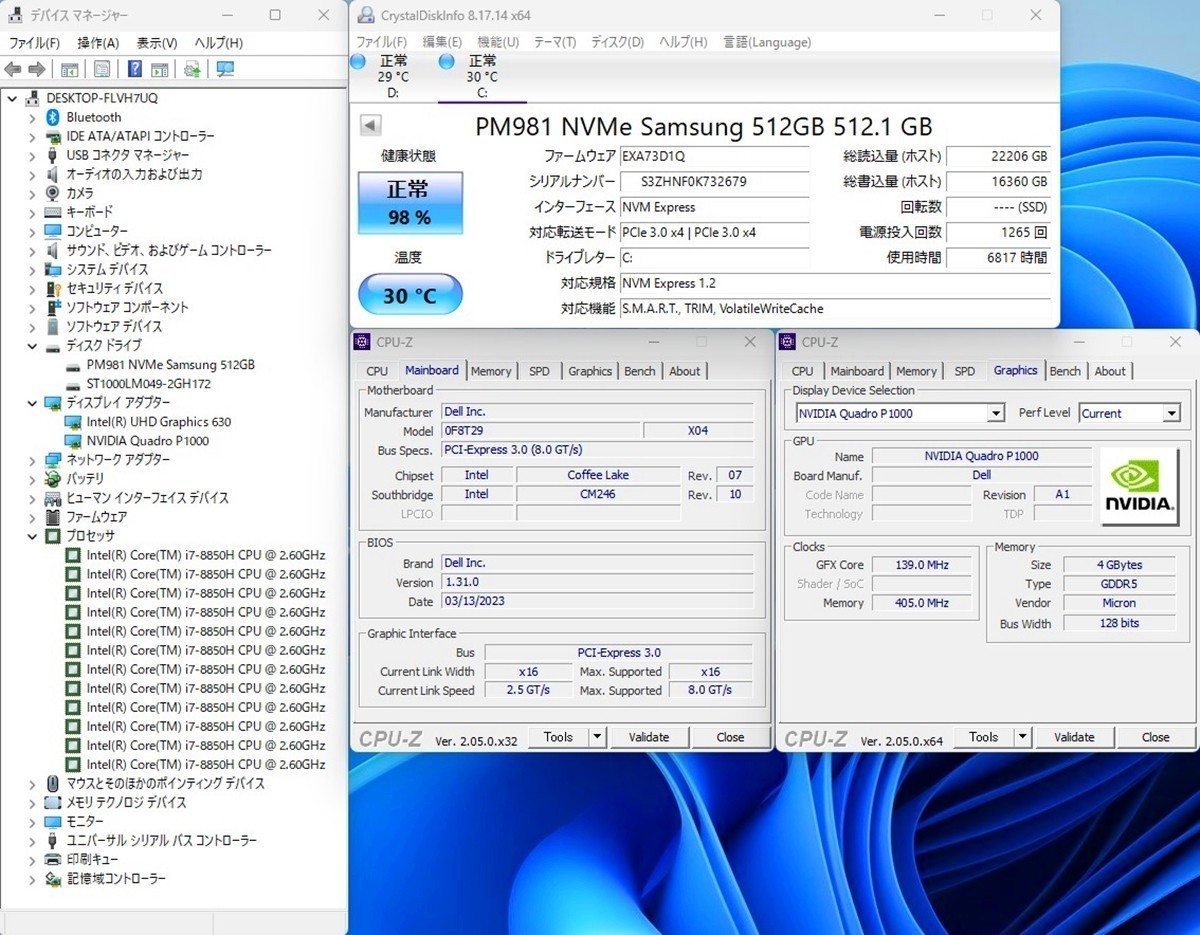Click Validate in CPU-Z Graphics window
Viewport: 1200px width, 935px height.
coord(1074,737)
